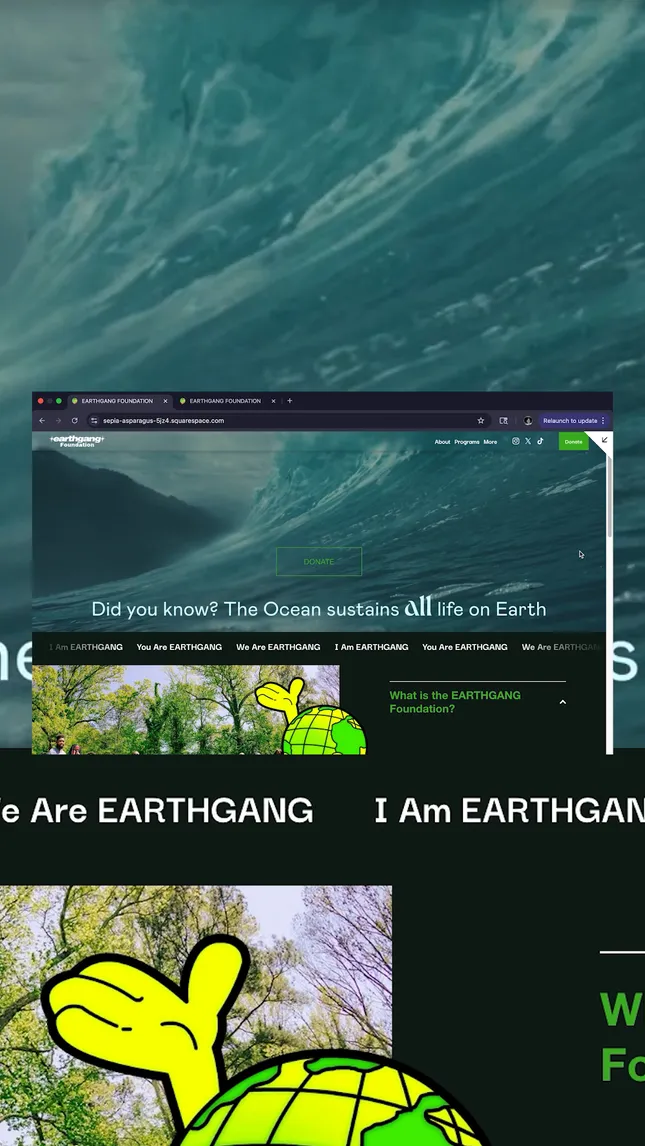Image resolution: width=645 pixels, height=1146 pixels.
Task: Bookmark this page with the star icon
Action: 481,421
